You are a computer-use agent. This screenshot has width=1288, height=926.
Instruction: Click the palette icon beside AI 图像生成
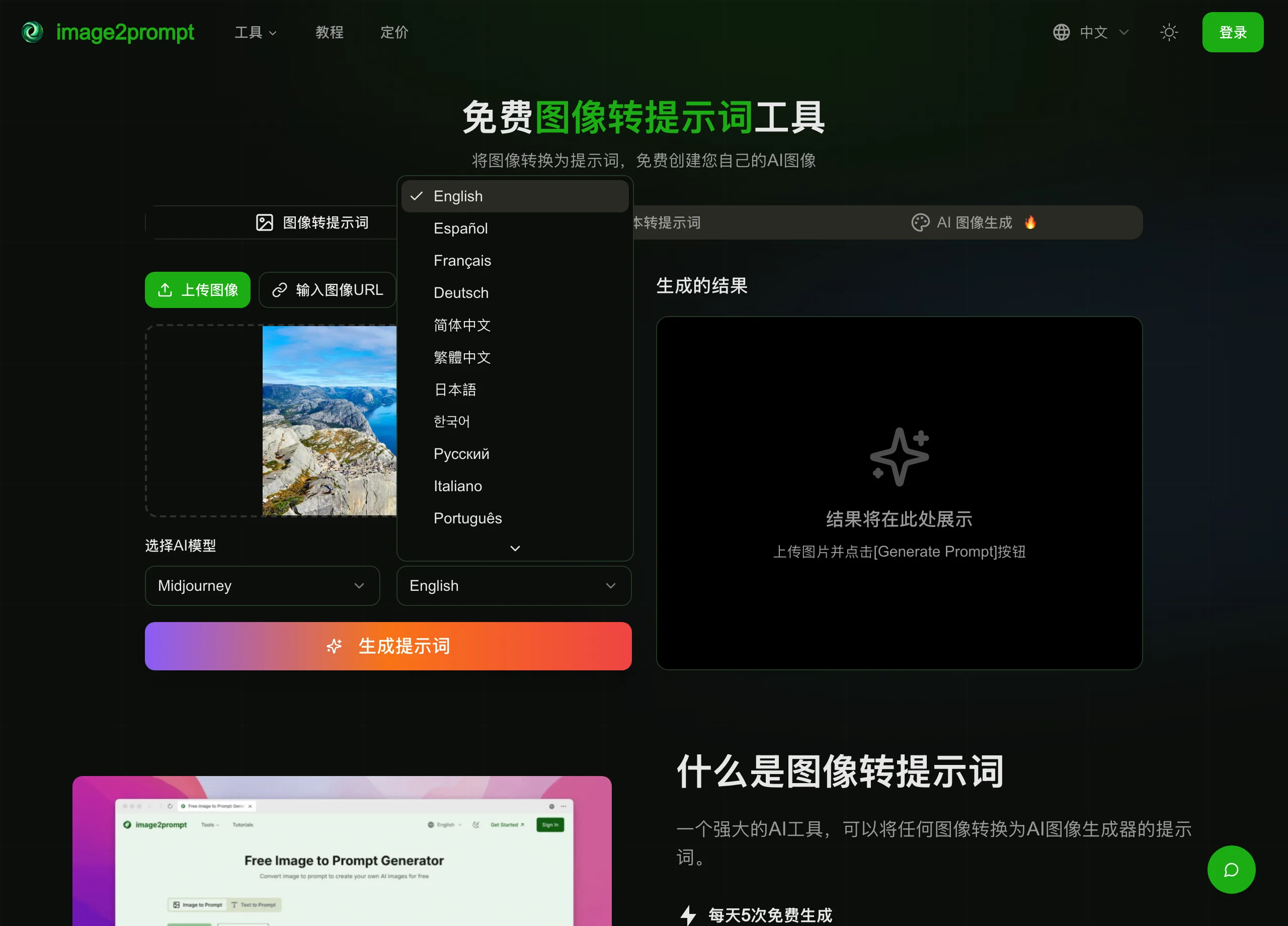tap(920, 223)
